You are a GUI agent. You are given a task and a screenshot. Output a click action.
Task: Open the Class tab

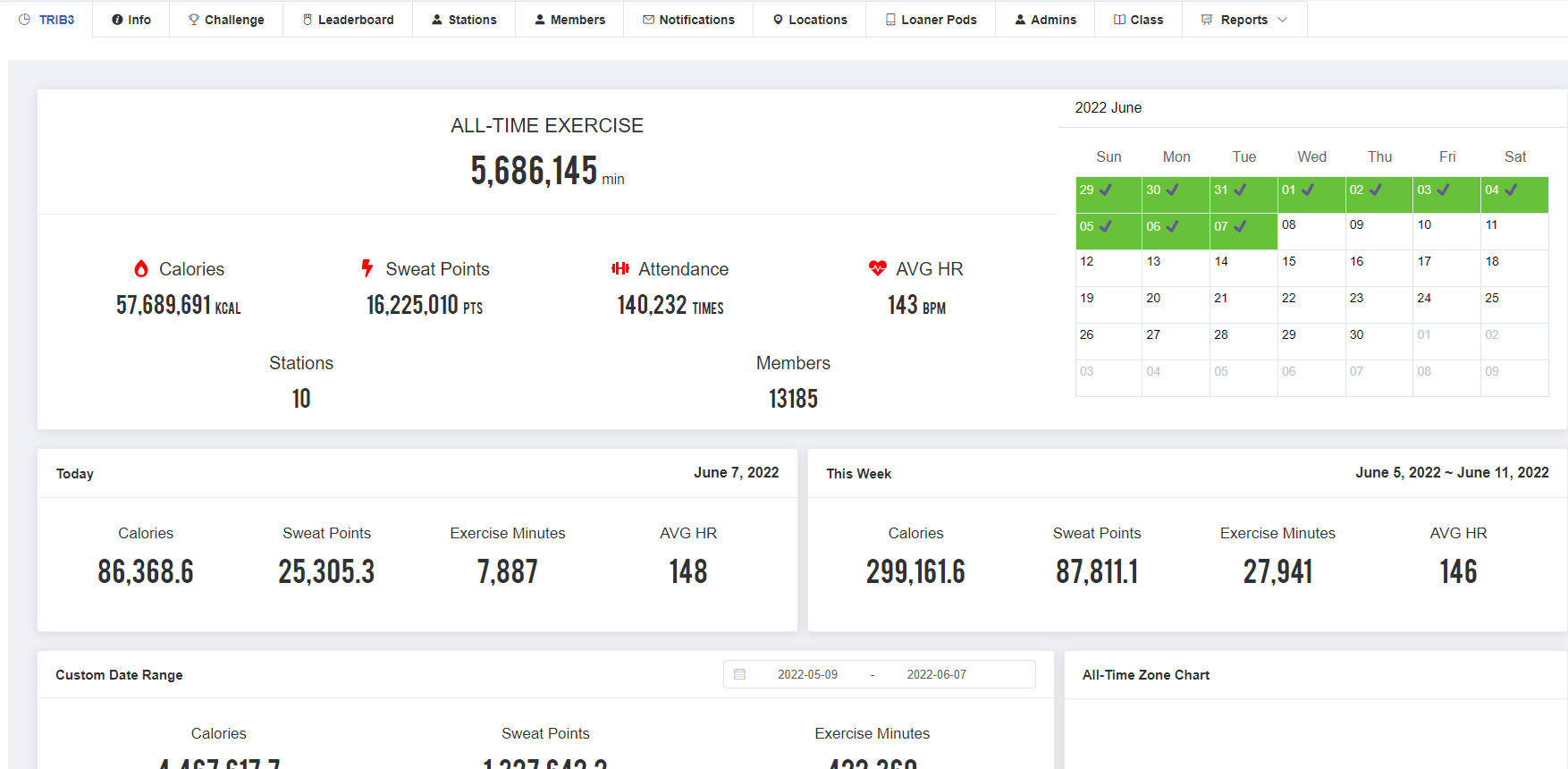(x=1139, y=20)
